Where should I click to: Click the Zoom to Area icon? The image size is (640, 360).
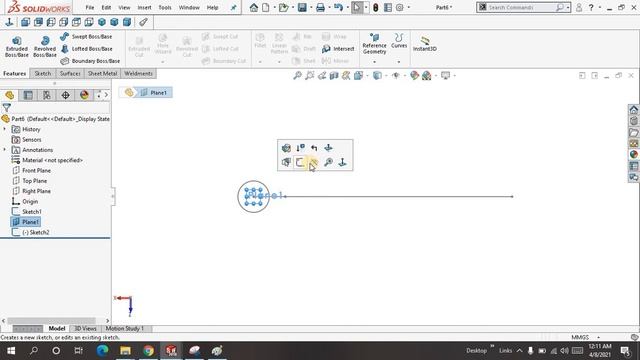310,76
